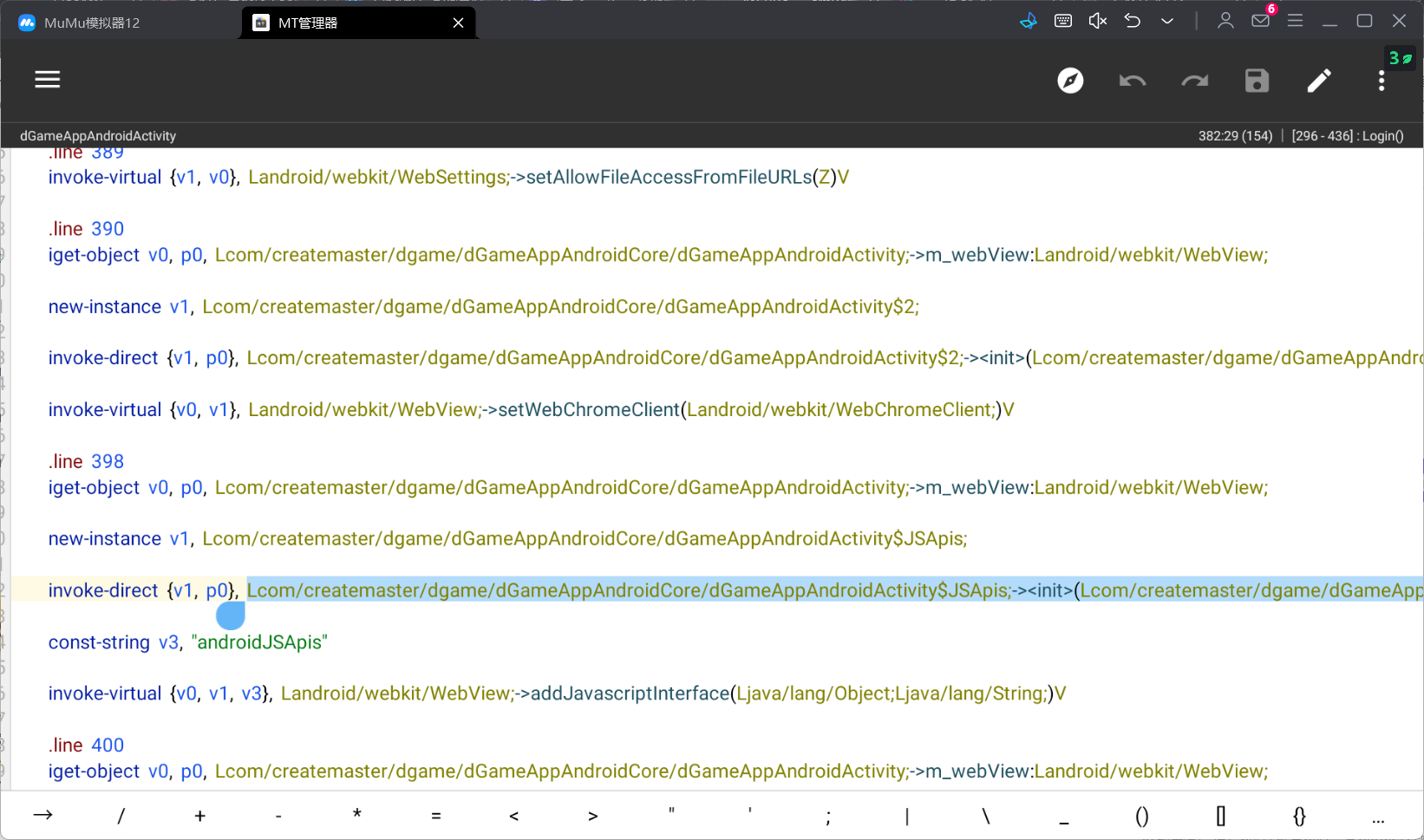Click the "androidJSApis" string literal
1424x840 pixels.
click(259, 642)
